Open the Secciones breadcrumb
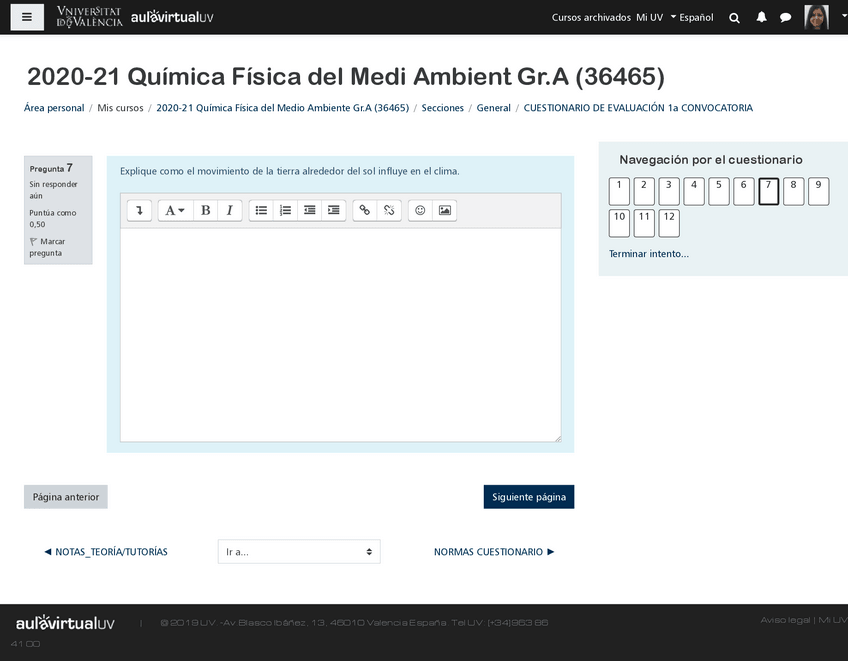 click(x=442, y=108)
